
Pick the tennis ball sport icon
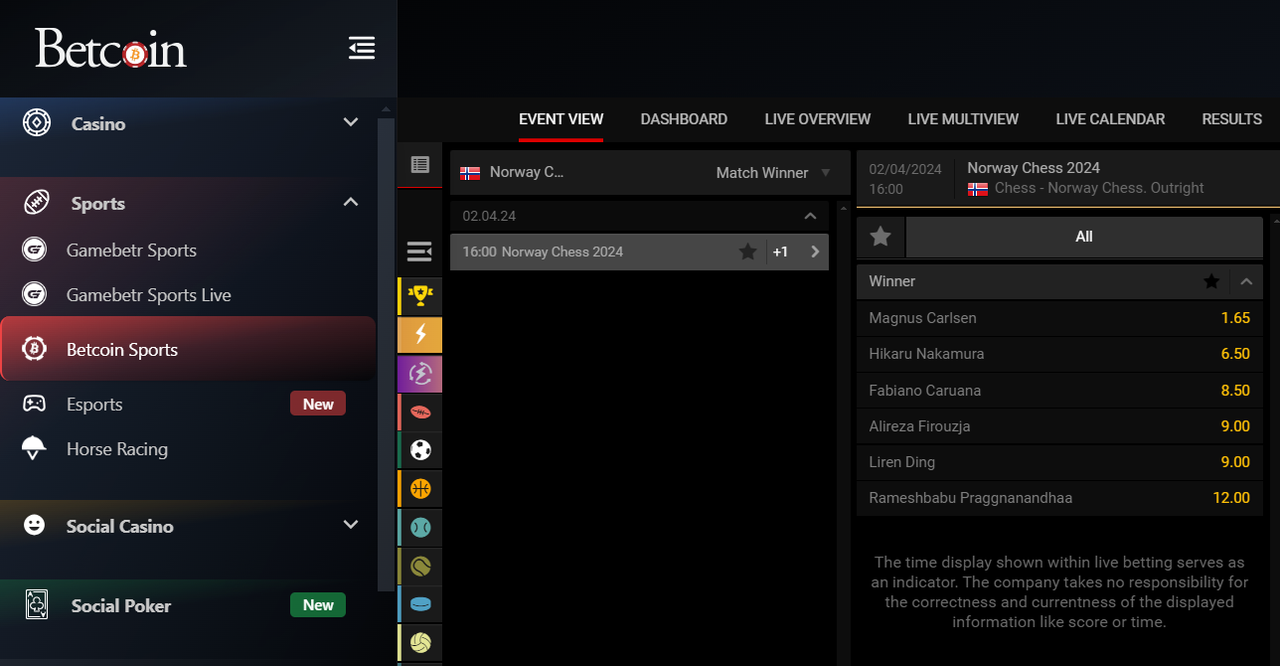[x=420, y=566]
